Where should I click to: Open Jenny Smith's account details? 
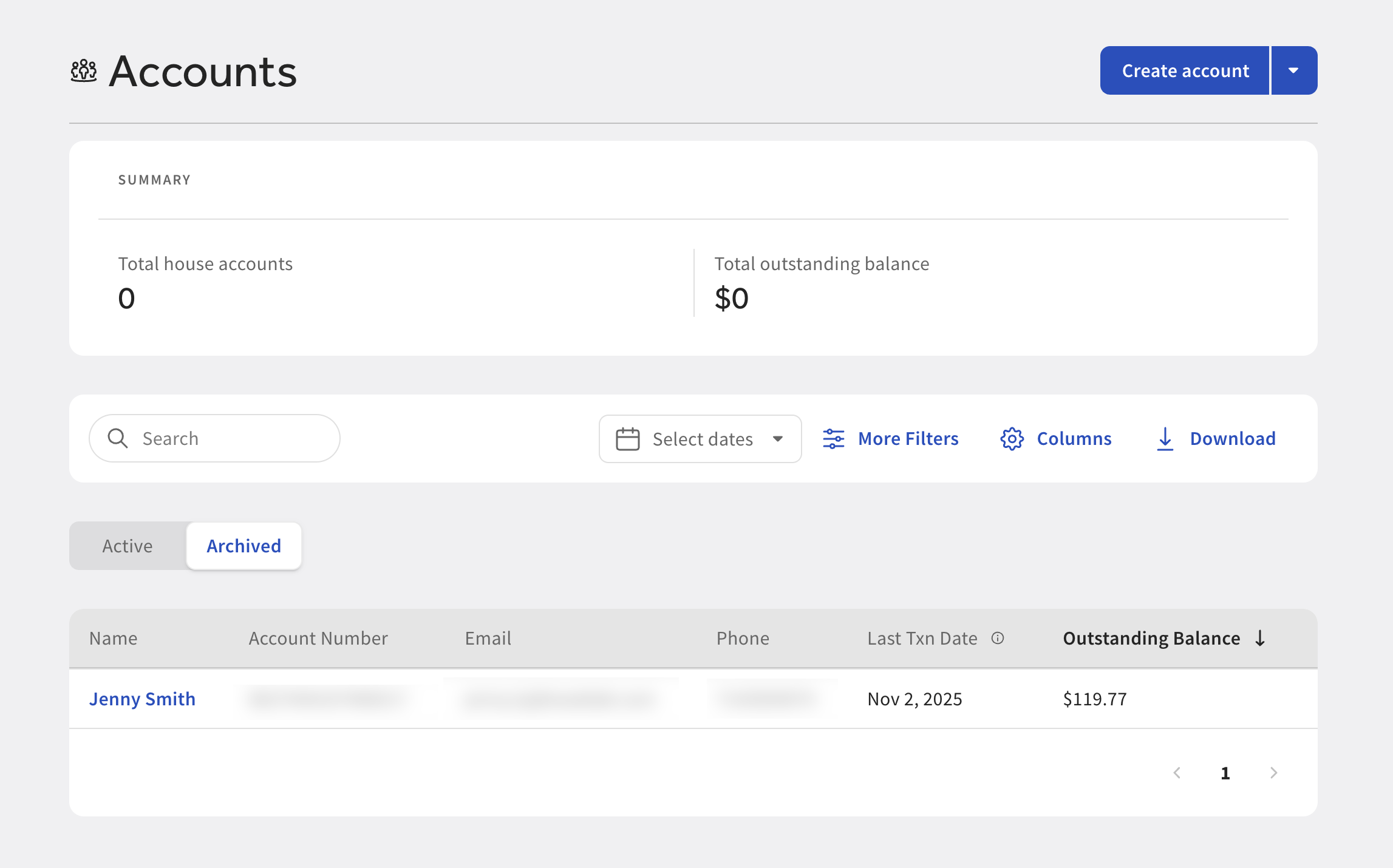143,699
